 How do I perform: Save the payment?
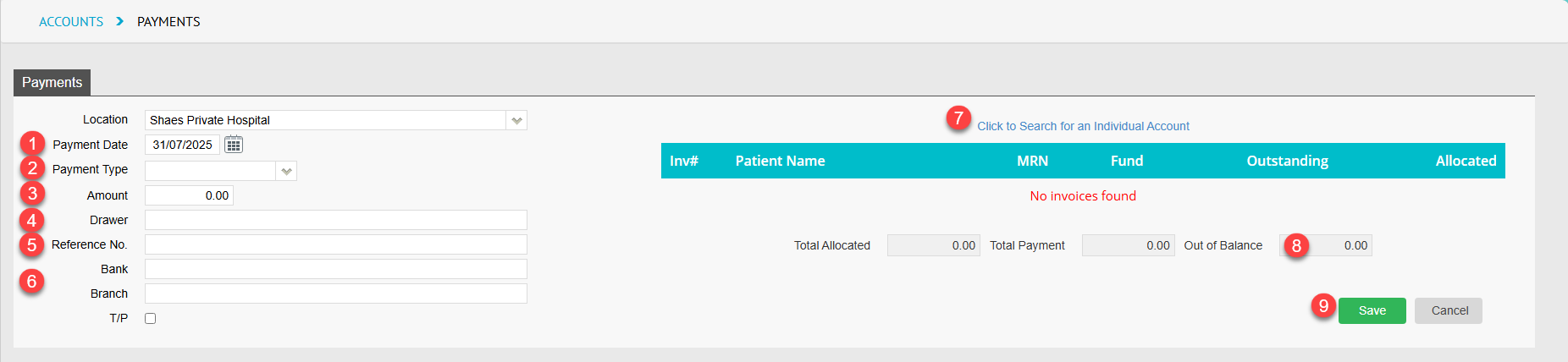coord(1372,310)
